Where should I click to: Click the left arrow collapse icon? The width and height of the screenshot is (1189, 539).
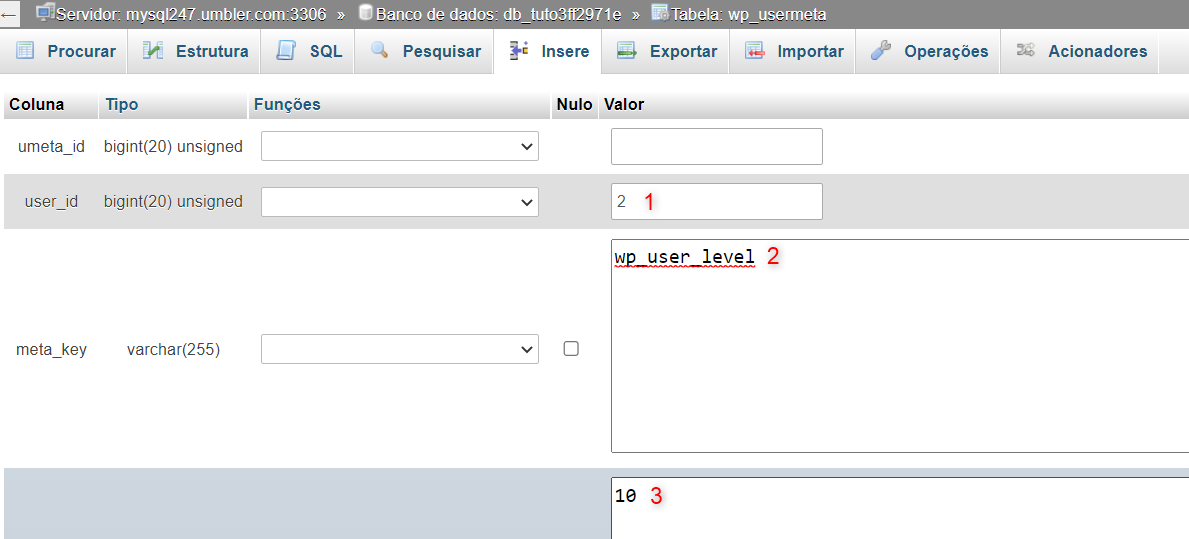point(9,15)
